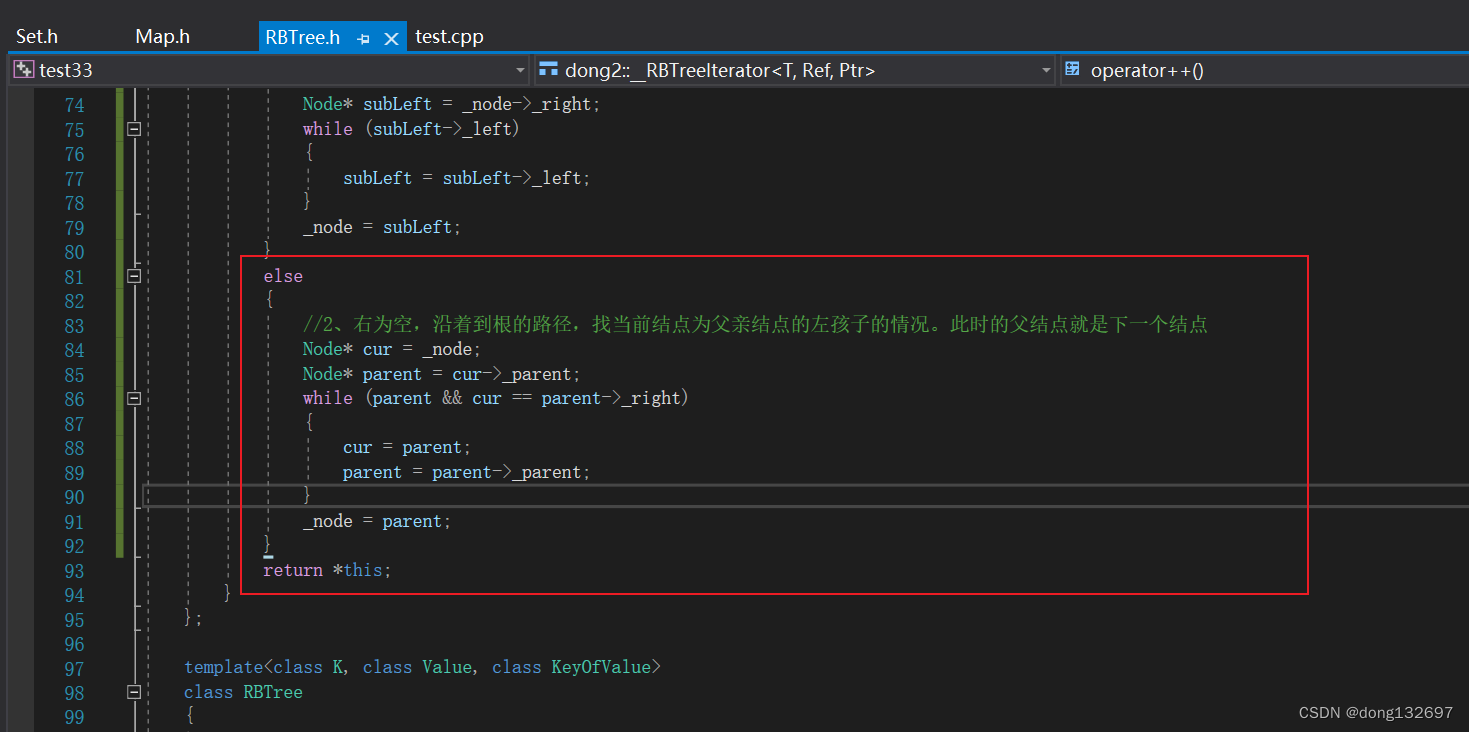Click the 'else' keyword on line 81
Screen dimensions: 1469x732
pyautogui.click(x=283, y=276)
